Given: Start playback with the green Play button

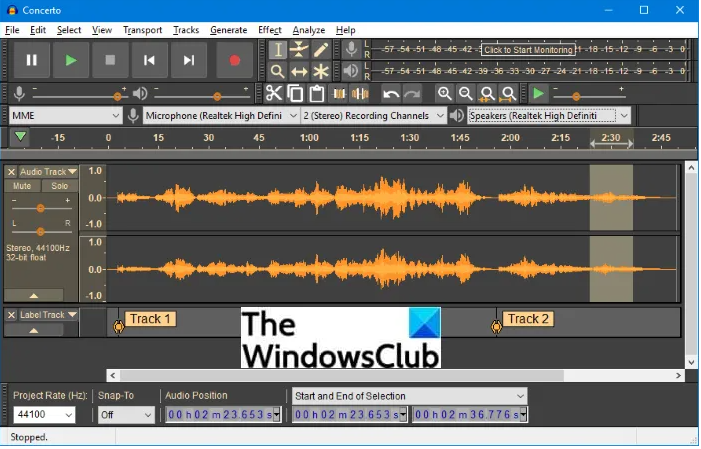Looking at the screenshot, I should tap(71, 60).
